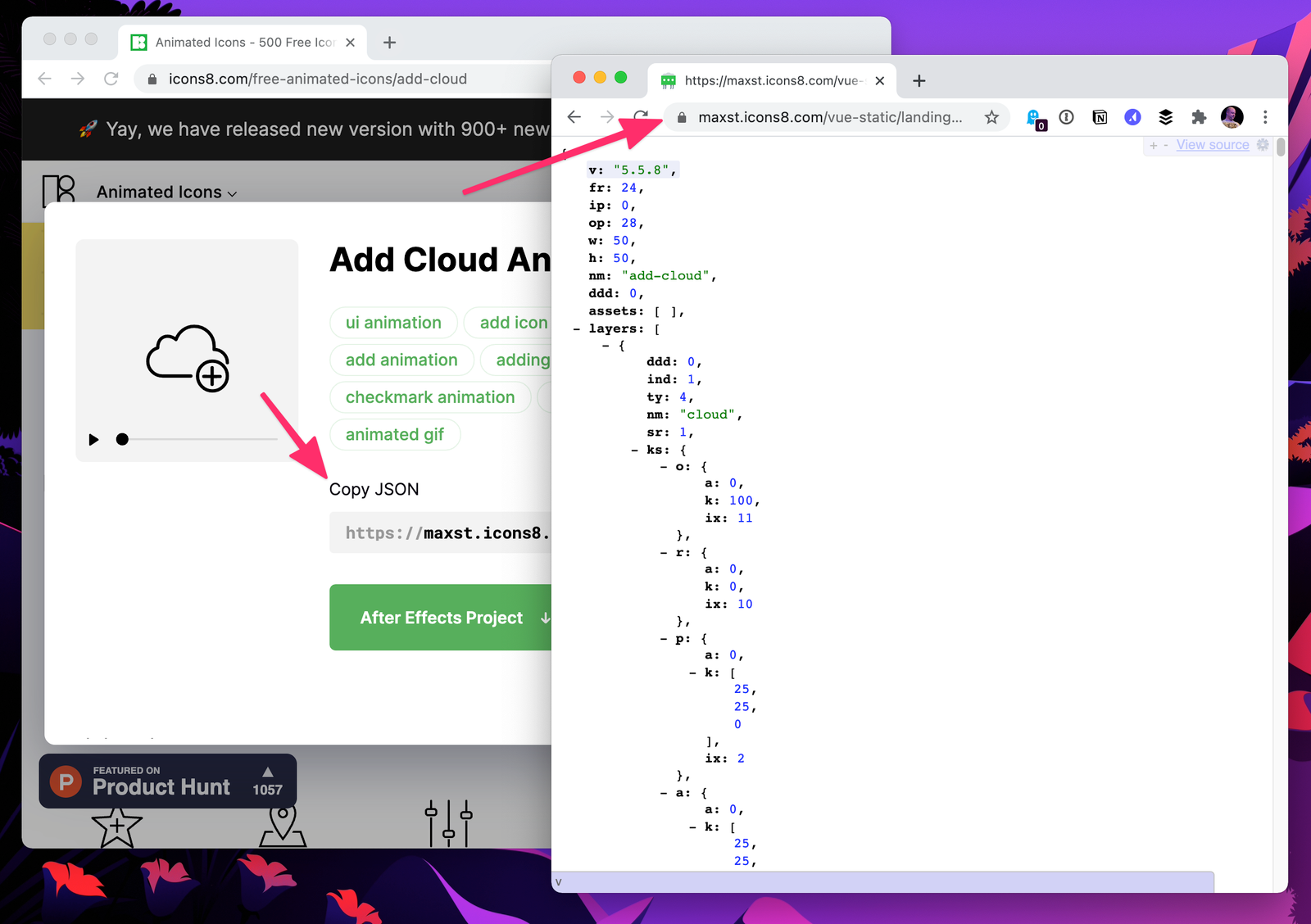This screenshot has height=924, width=1311.
Task: Collapse the k array under p
Action: click(693, 673)
